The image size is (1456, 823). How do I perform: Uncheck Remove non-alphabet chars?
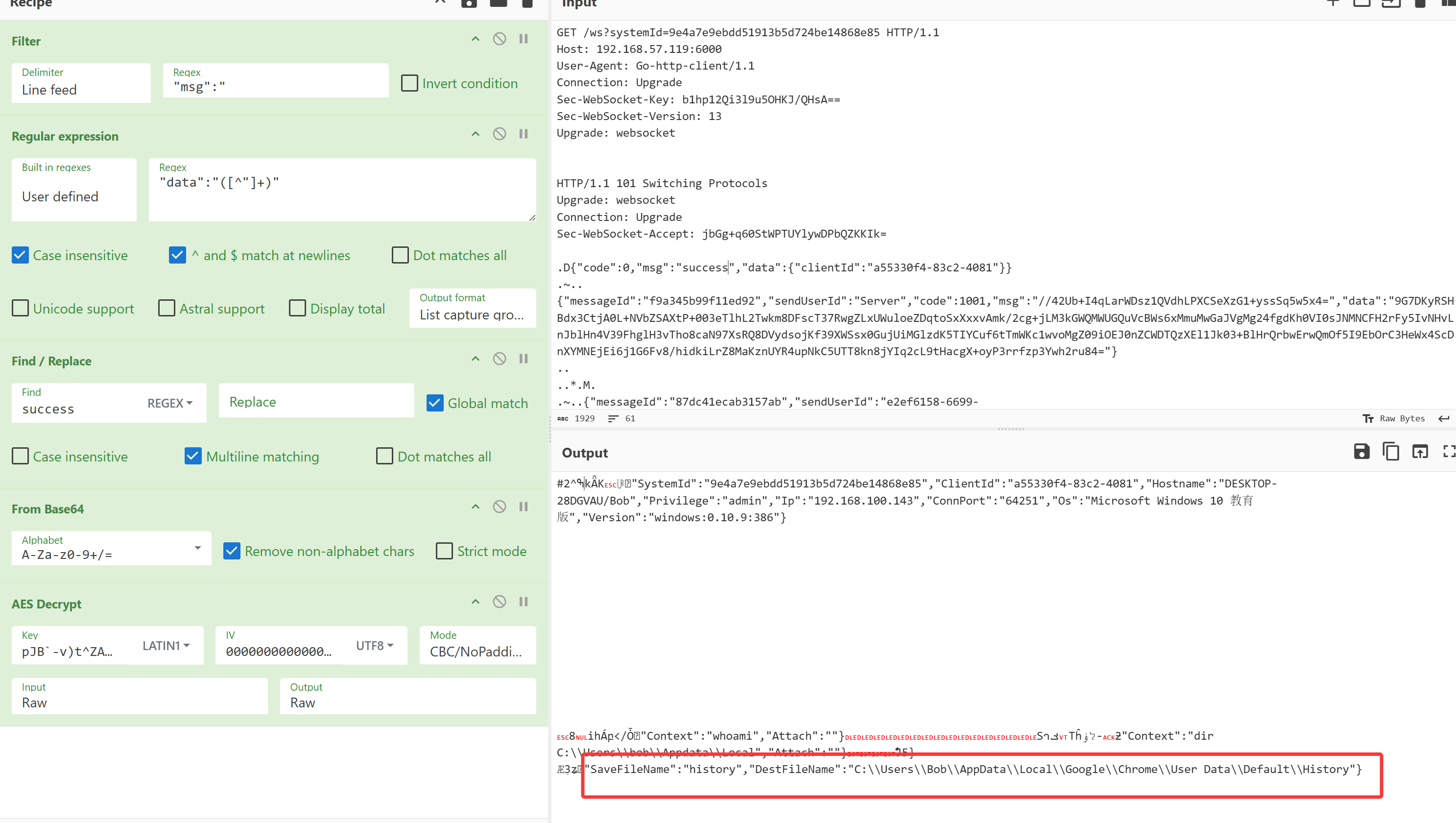[x=232, y=551]
